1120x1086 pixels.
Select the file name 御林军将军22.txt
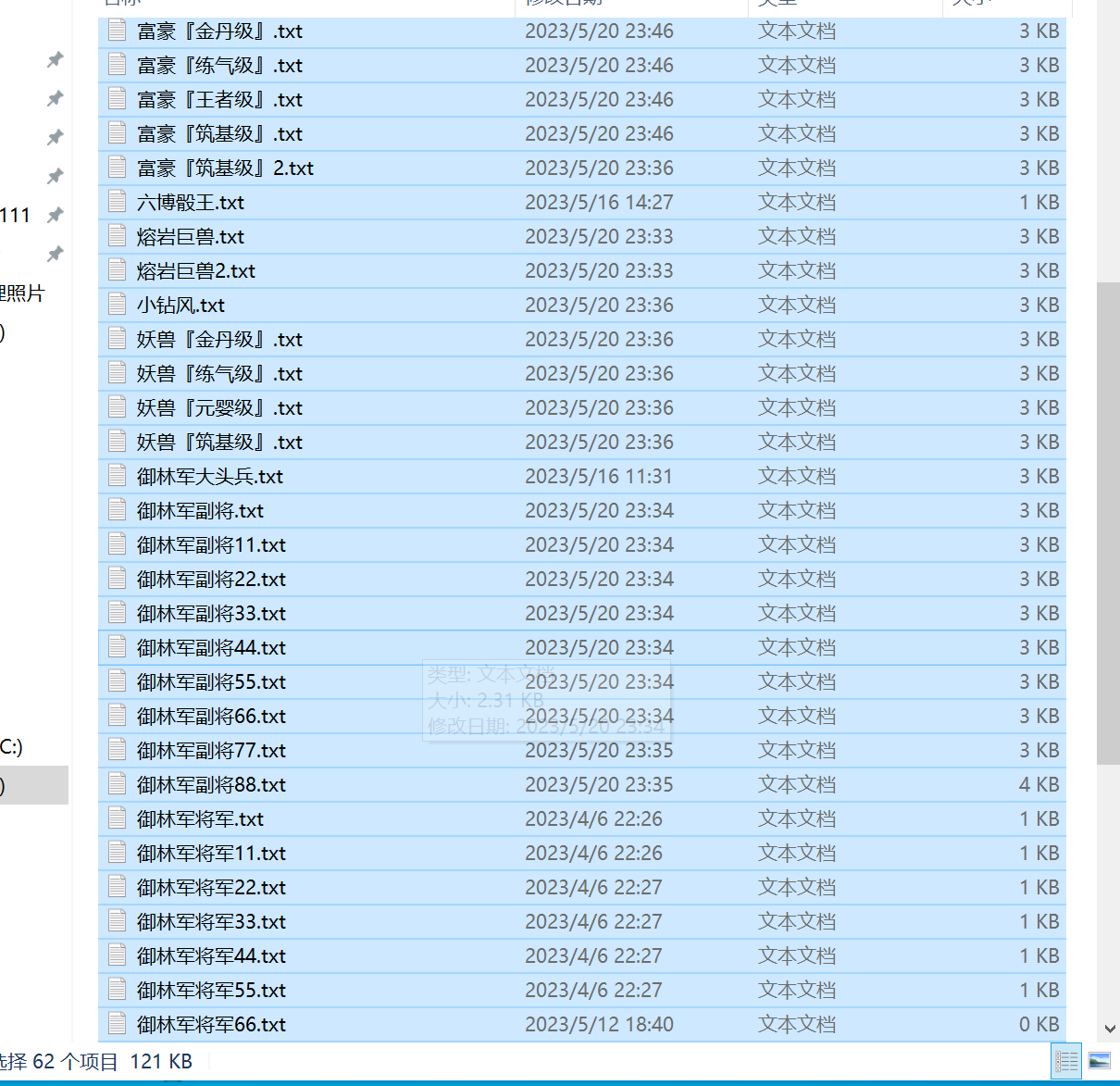click(211, 887)
